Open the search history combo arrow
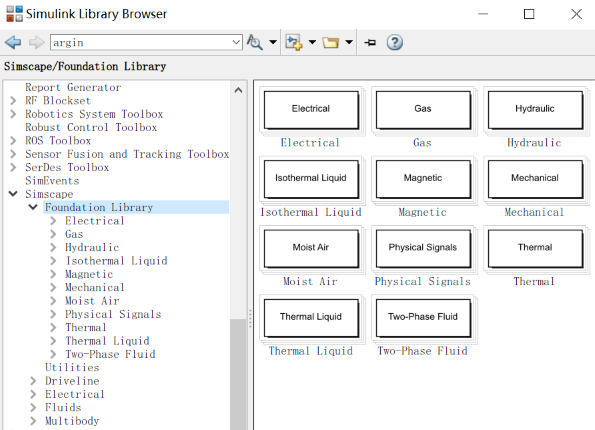 coord(236,42)
